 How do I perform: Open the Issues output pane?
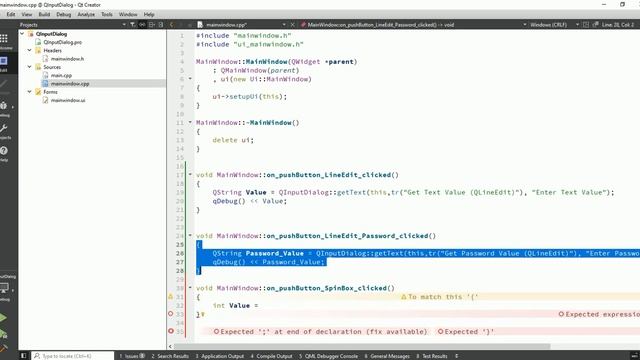click(x=132, y=356)
